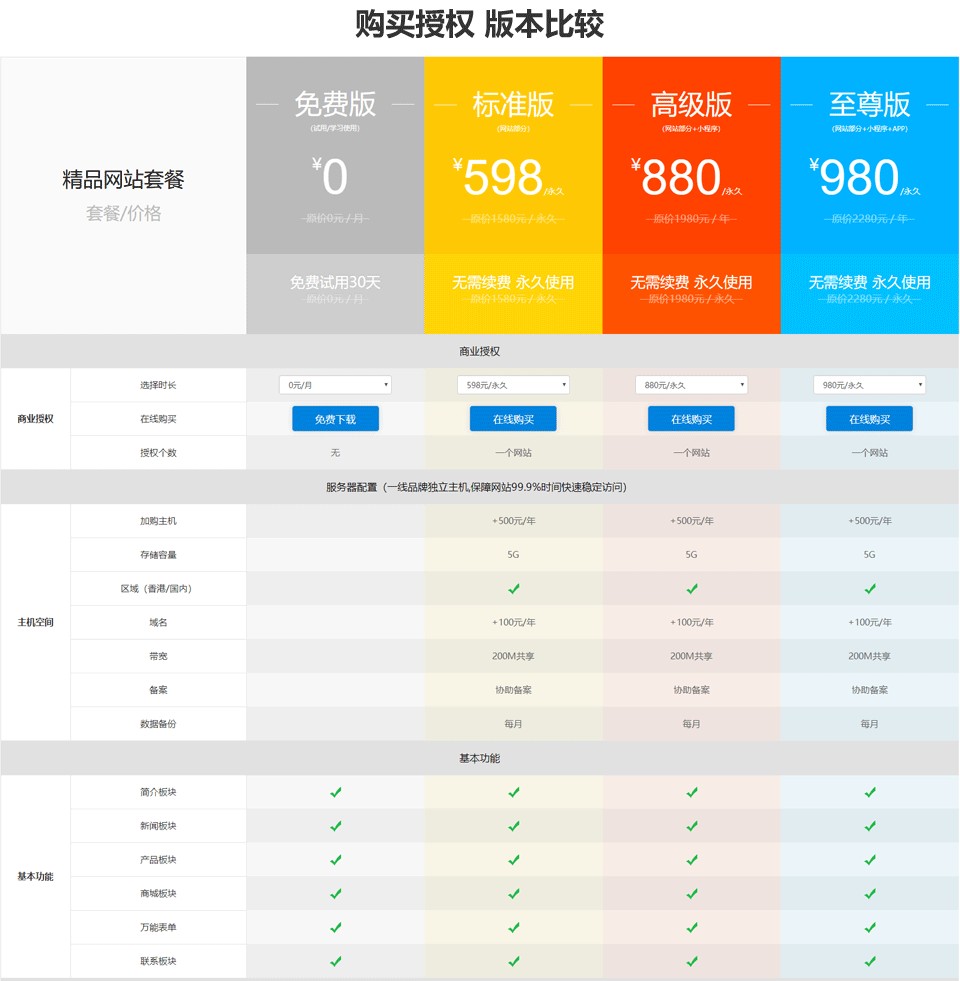Image resolution: width=960 pixels, height=981 pixels.
Task: Click 高级版 checkmark for 联系板块
Action: point(692,961)
